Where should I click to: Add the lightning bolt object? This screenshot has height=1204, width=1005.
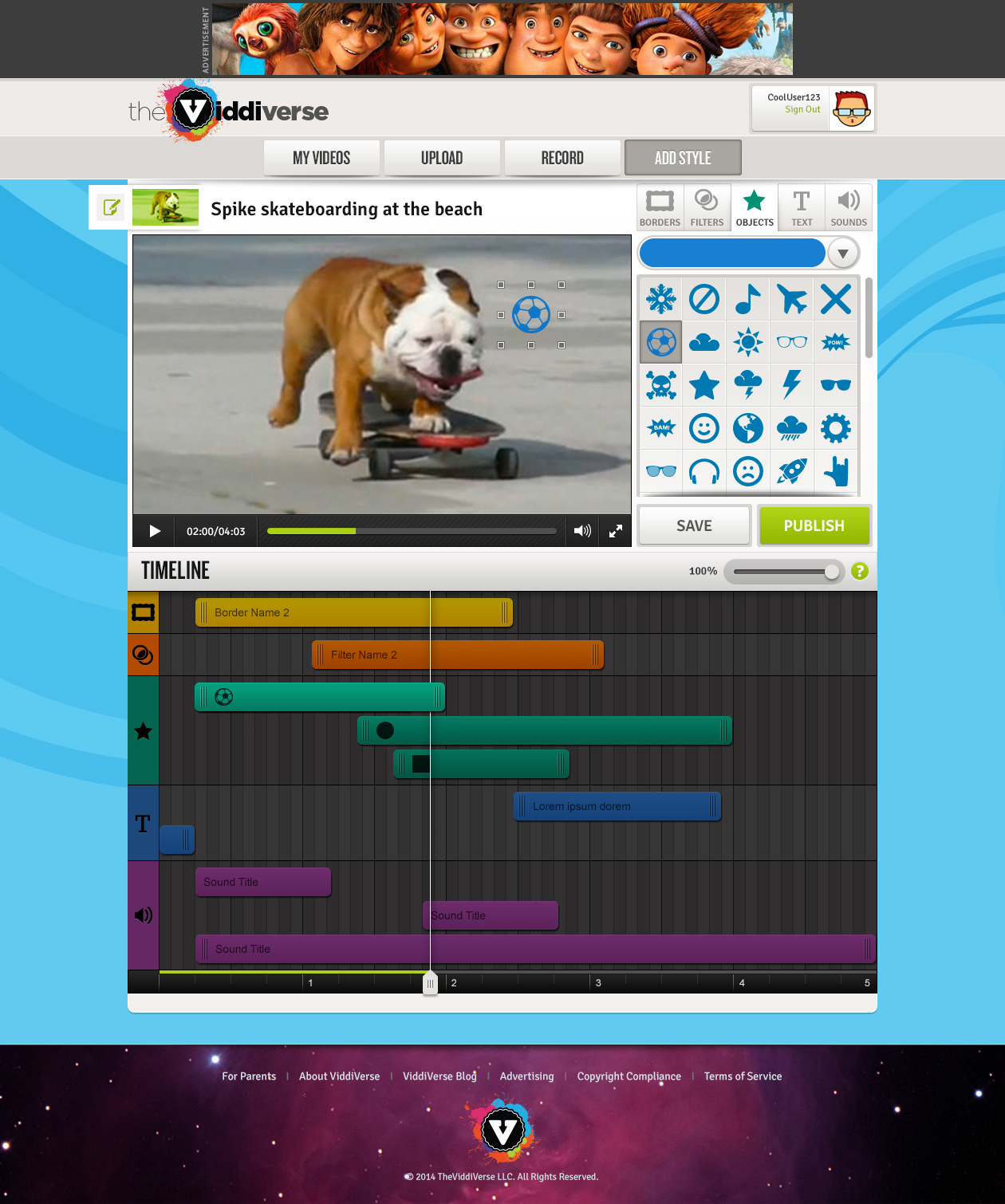coord(792,385)
